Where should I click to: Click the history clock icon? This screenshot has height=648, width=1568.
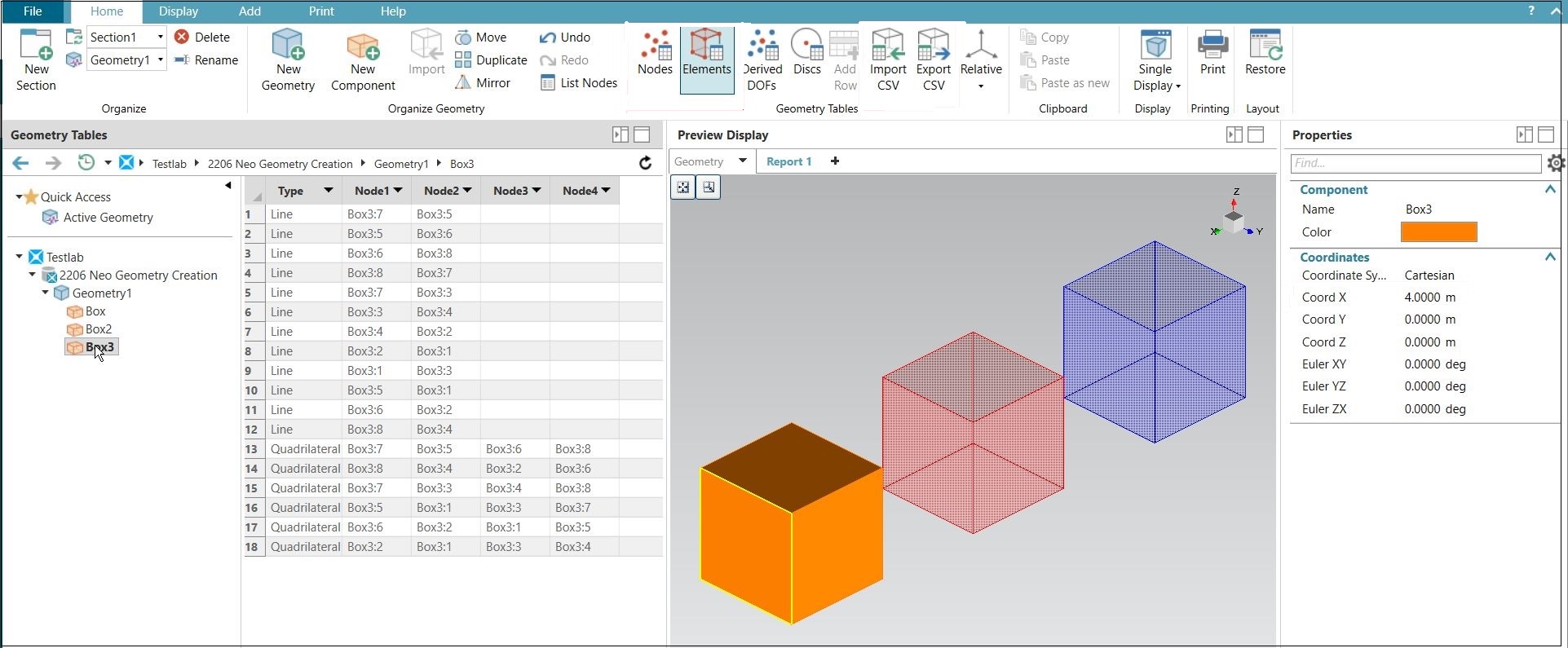pyautogui.click(x=86, y=162)
